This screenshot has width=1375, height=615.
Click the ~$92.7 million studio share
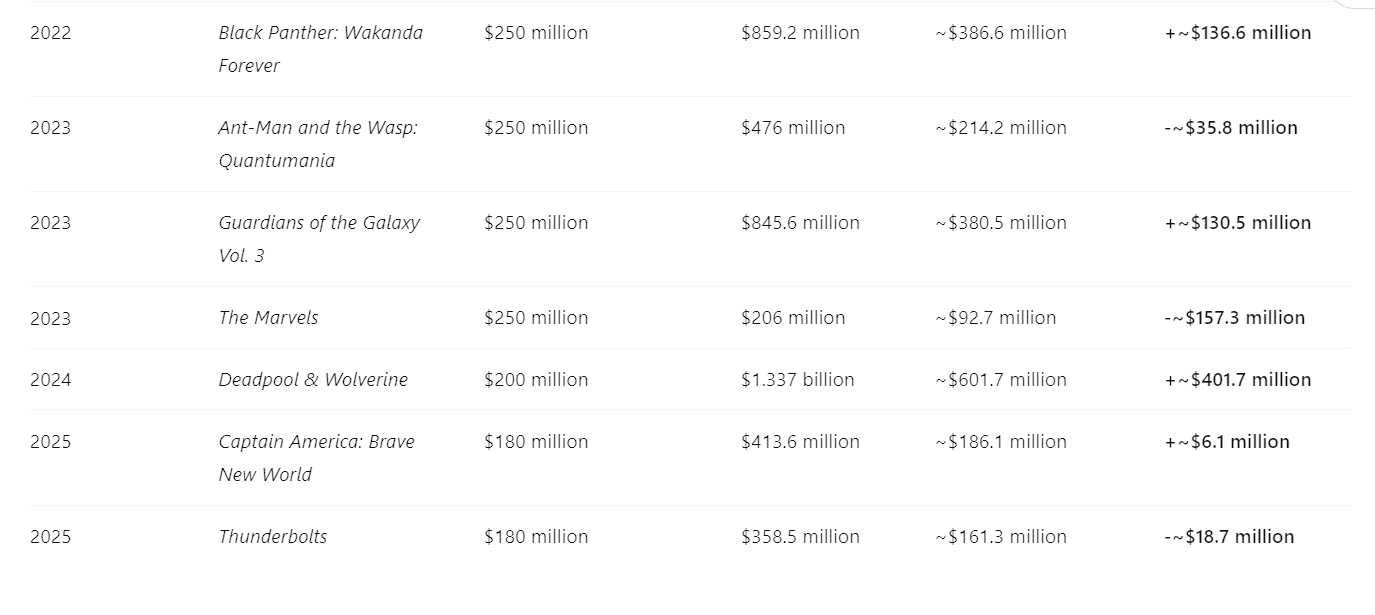(996, 318)
